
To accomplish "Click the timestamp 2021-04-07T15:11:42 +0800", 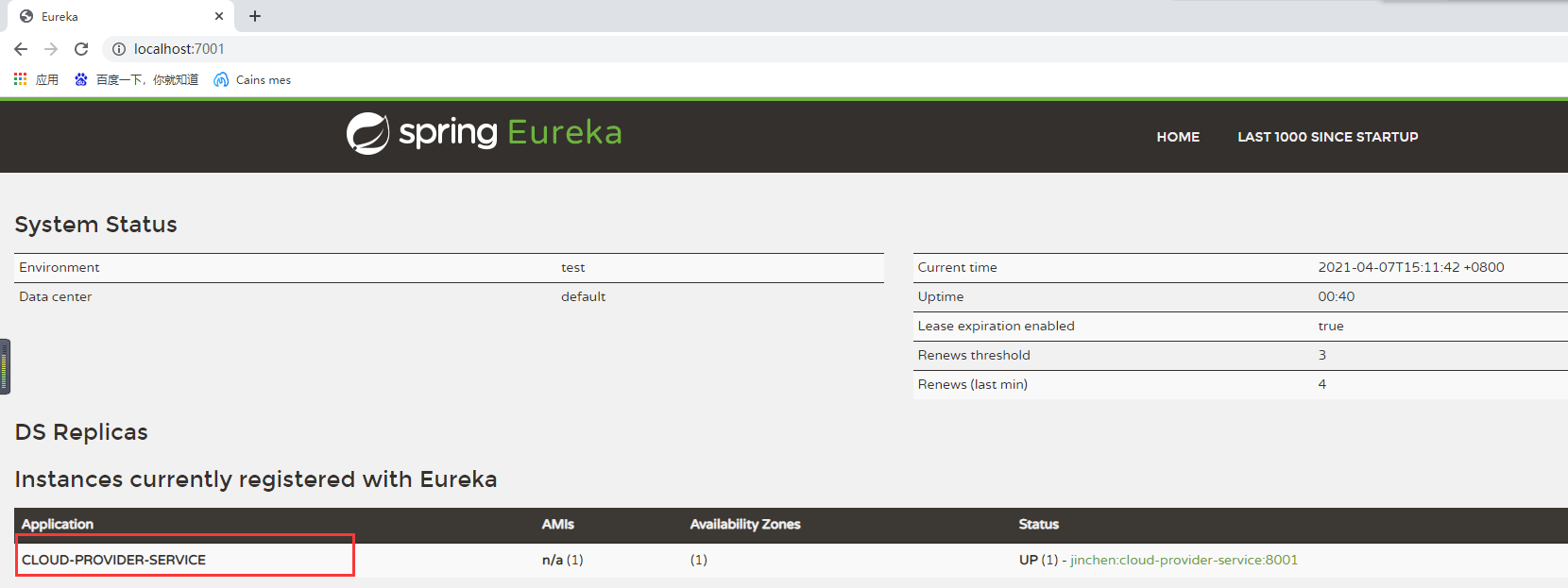I will (x=1411, y=267).
